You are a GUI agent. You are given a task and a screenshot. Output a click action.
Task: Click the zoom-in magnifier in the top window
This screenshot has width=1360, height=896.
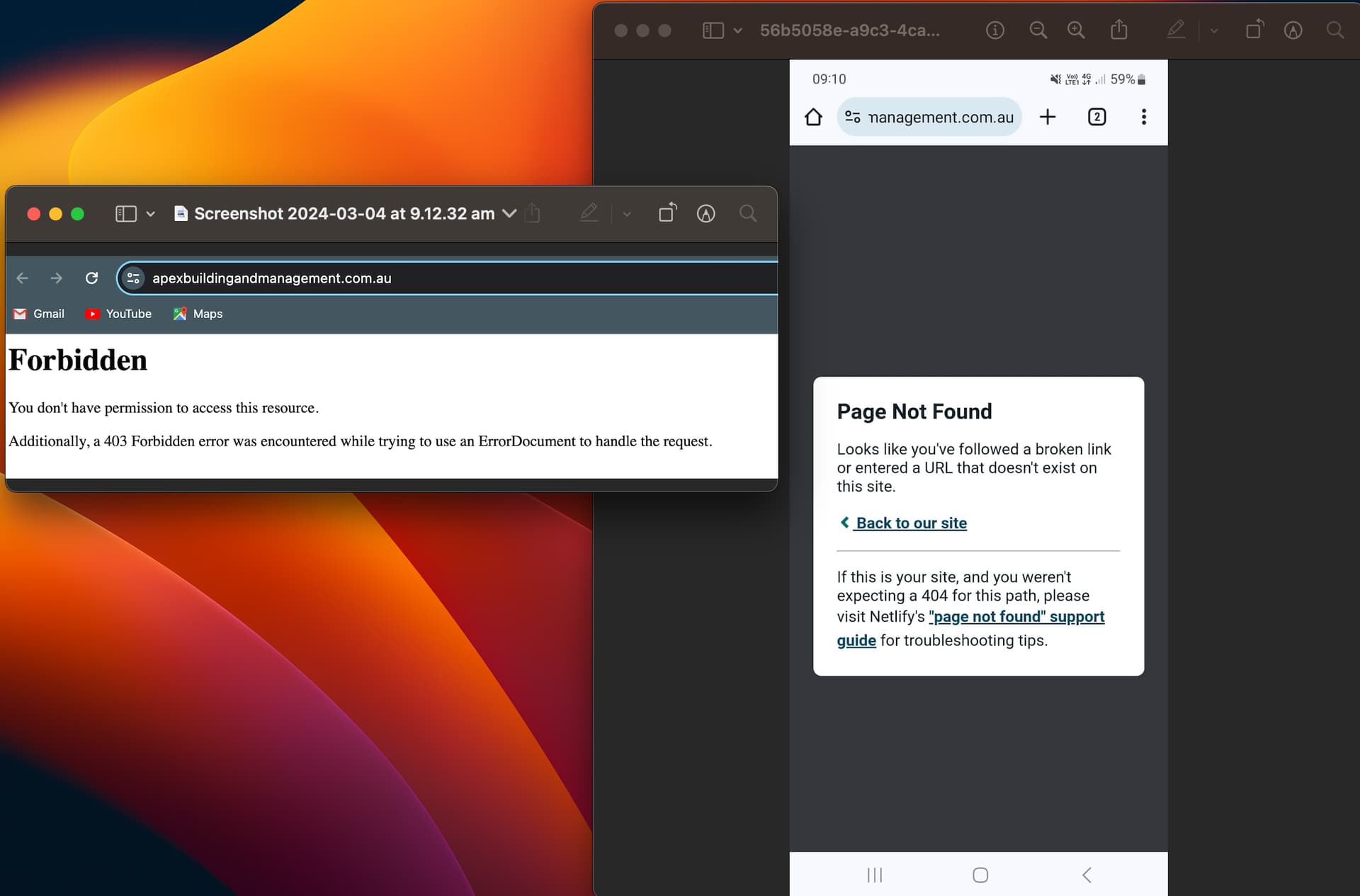pos(1075,30)
